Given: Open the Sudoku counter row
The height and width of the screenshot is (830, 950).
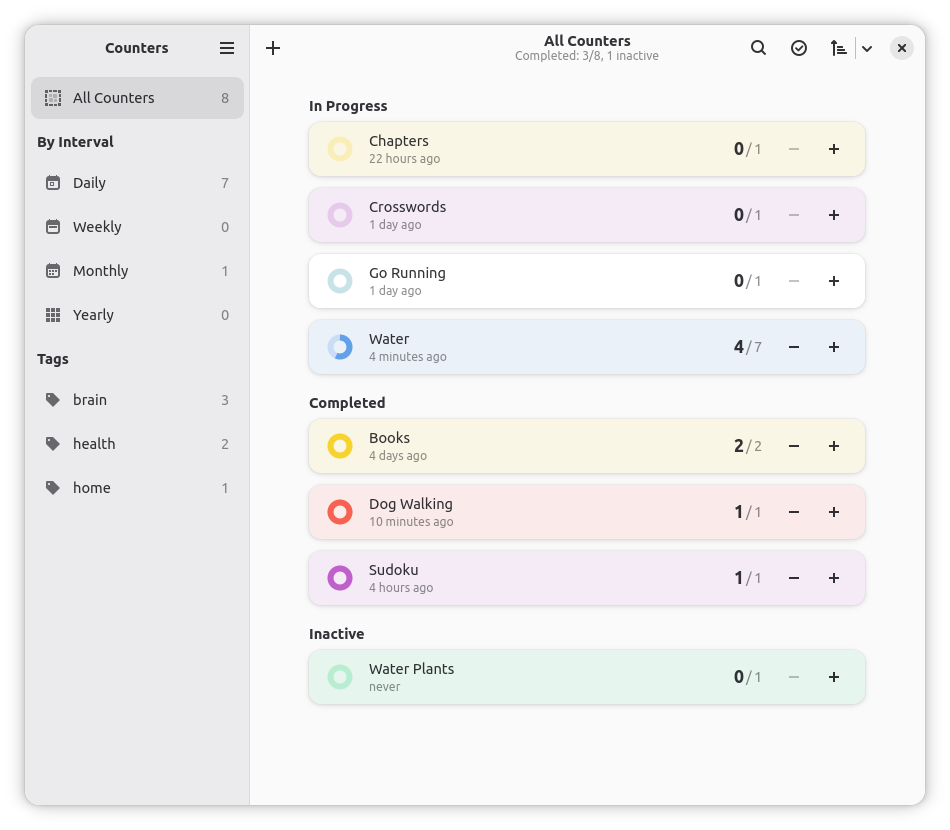Looking at the screenshot, I should point(586,578).
